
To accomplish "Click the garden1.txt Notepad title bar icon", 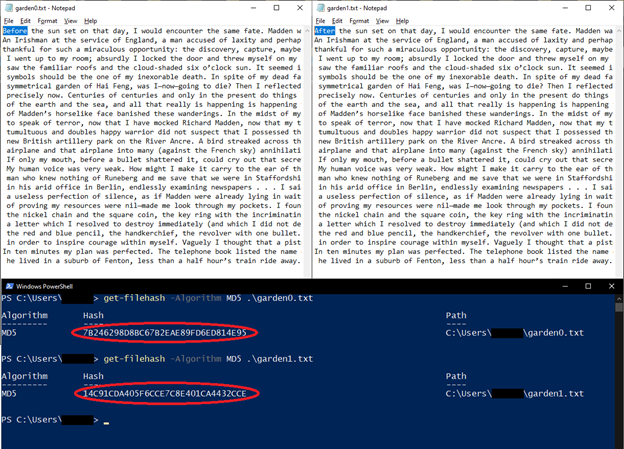I will [321, 6].
